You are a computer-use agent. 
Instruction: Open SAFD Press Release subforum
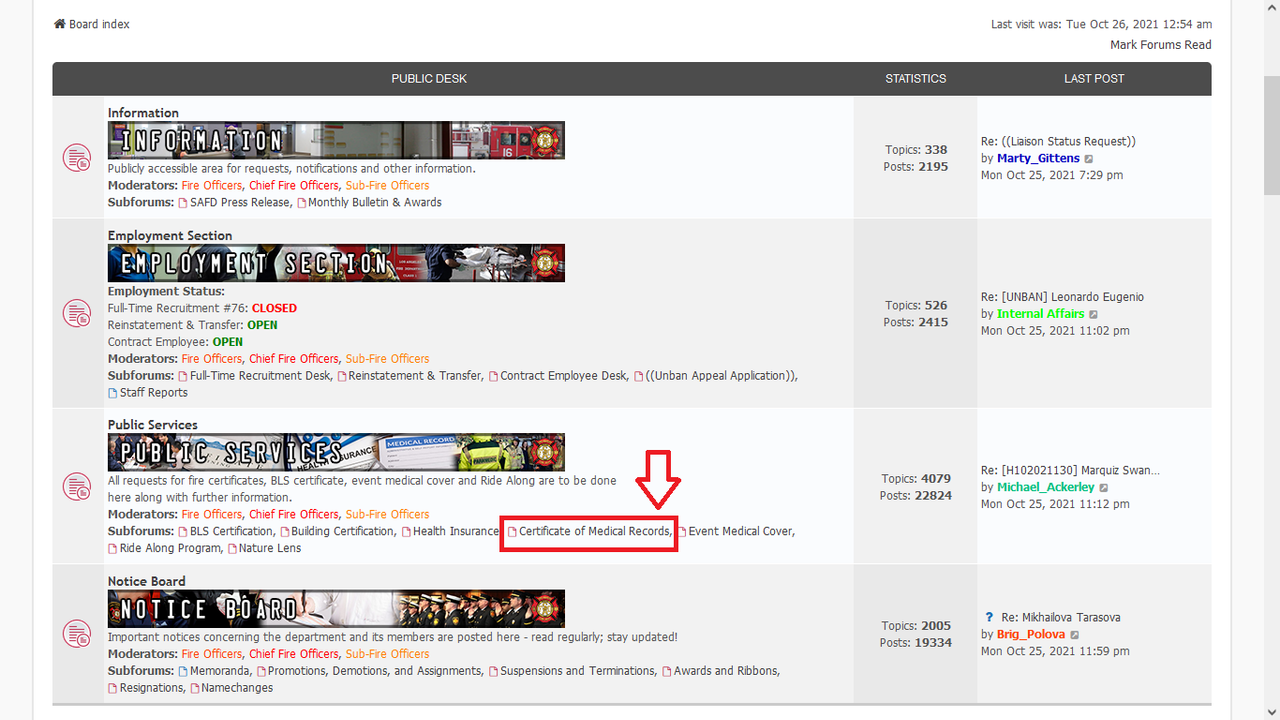pos(240,202)
